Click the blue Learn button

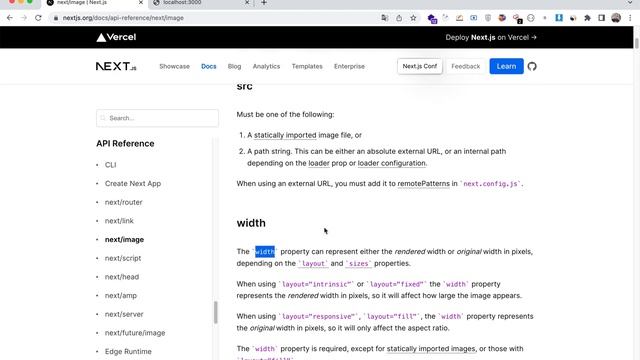coord(506,66)
